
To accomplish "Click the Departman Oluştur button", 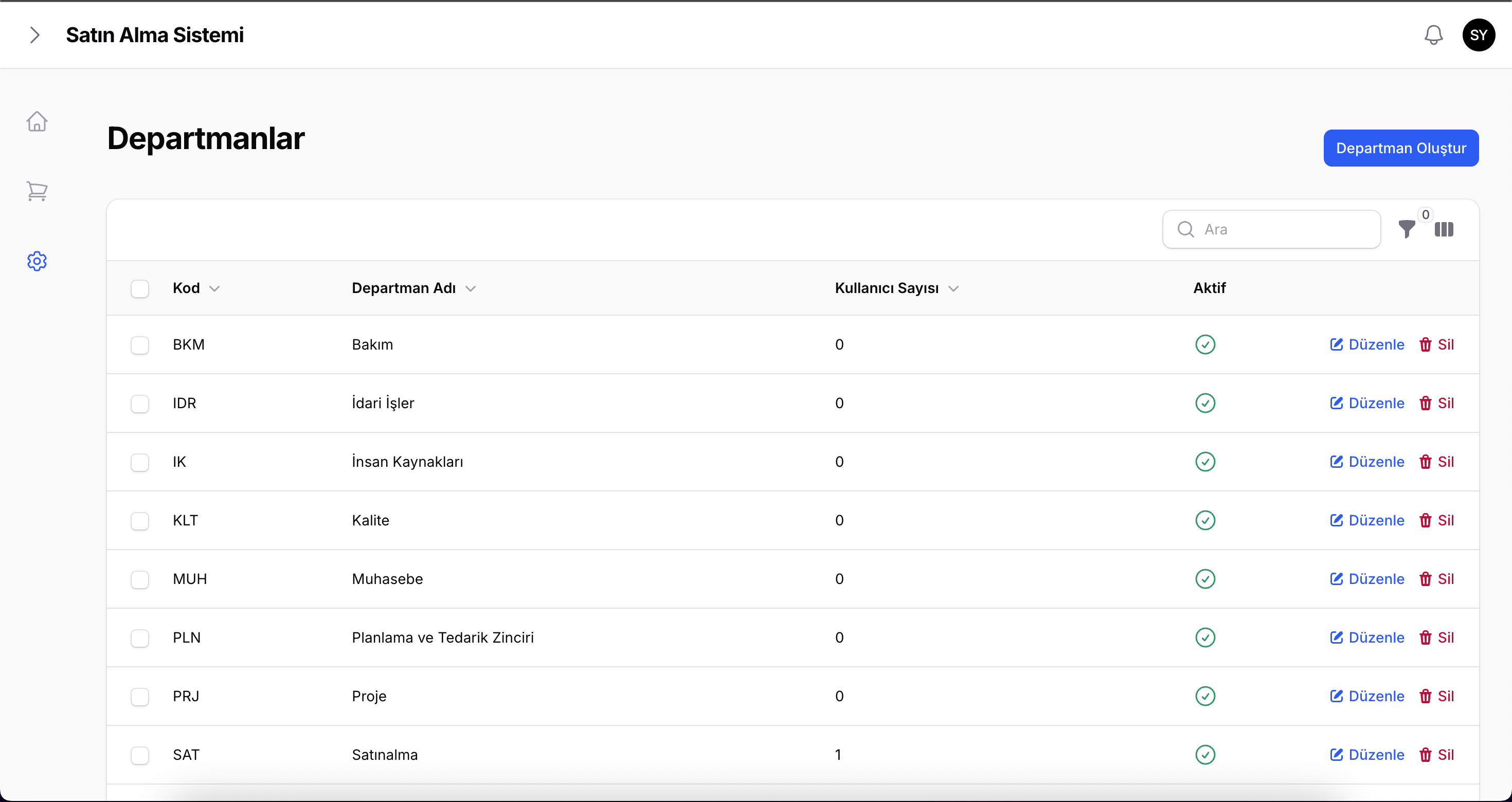I will [x=1400, y=148].
